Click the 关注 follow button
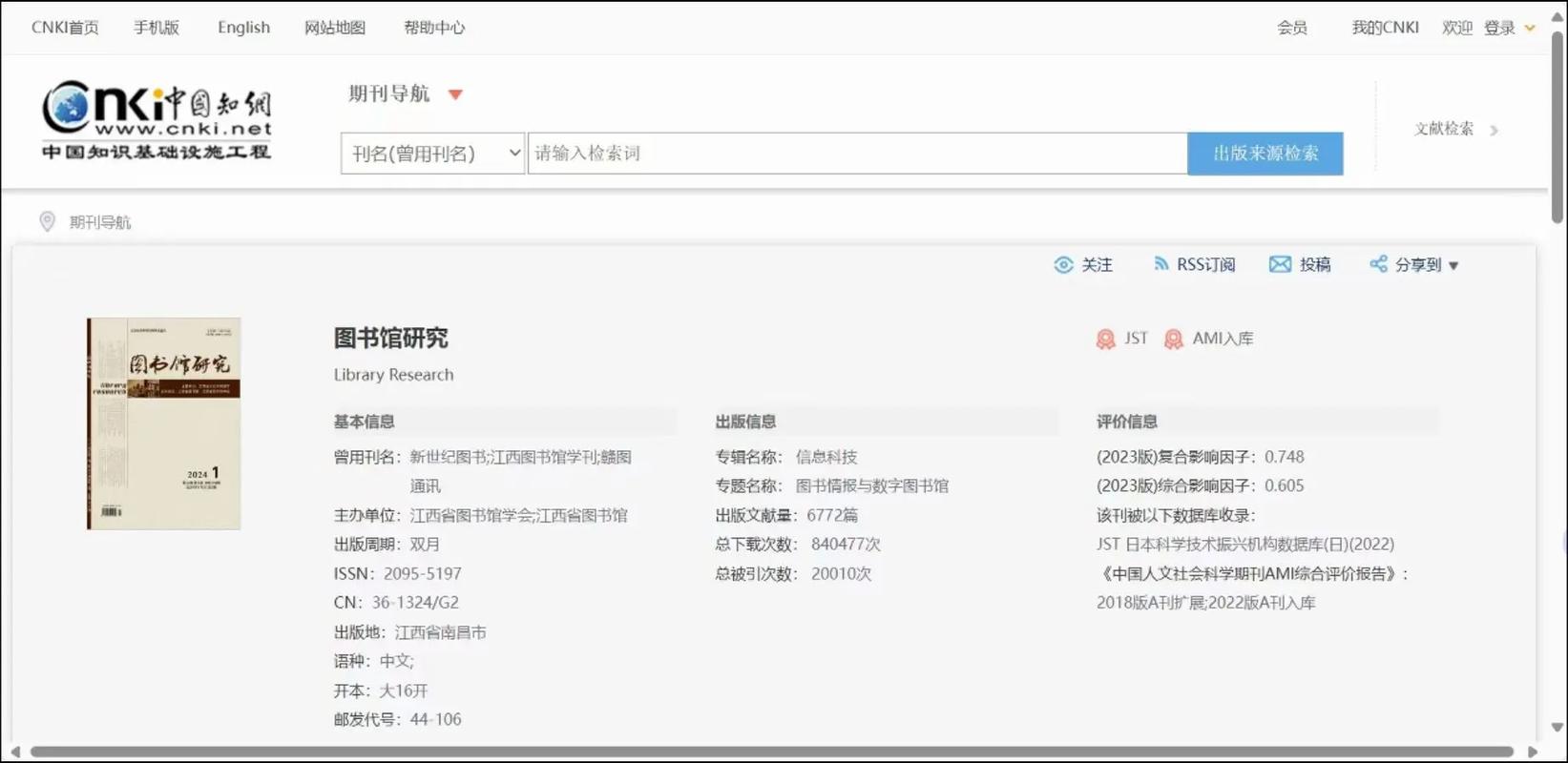Screen dimensions: 1568x763 [x=1097, y=265]
